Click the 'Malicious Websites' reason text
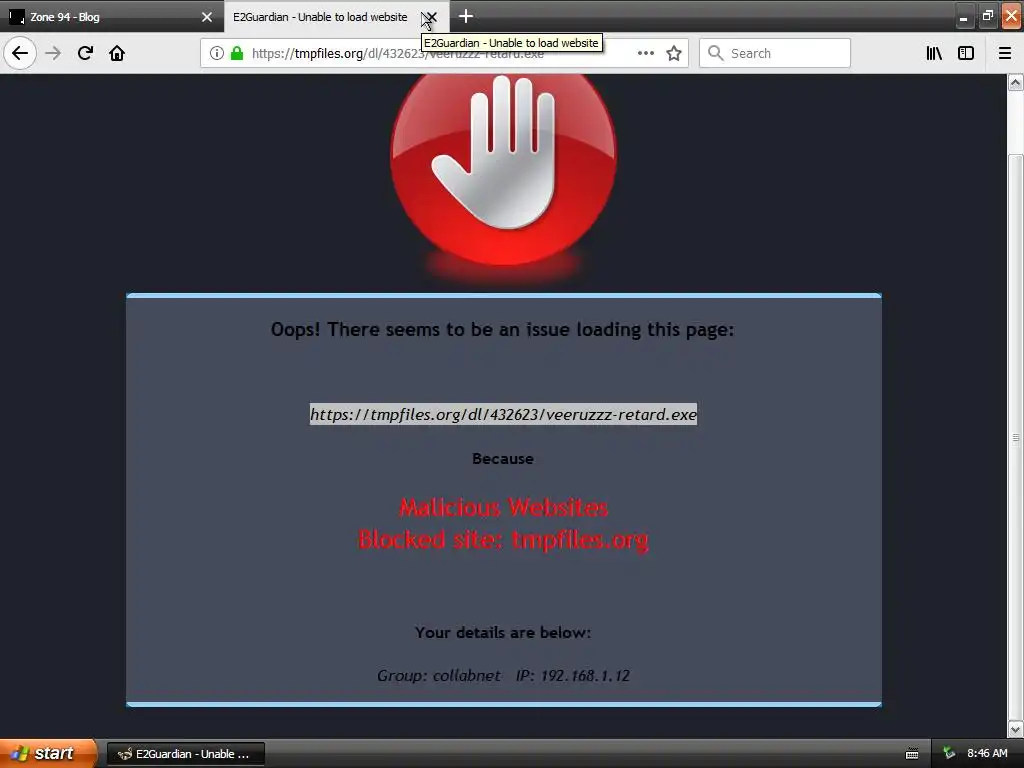Viewport: 1024px width, 768px height. click(x=504, y=507)
